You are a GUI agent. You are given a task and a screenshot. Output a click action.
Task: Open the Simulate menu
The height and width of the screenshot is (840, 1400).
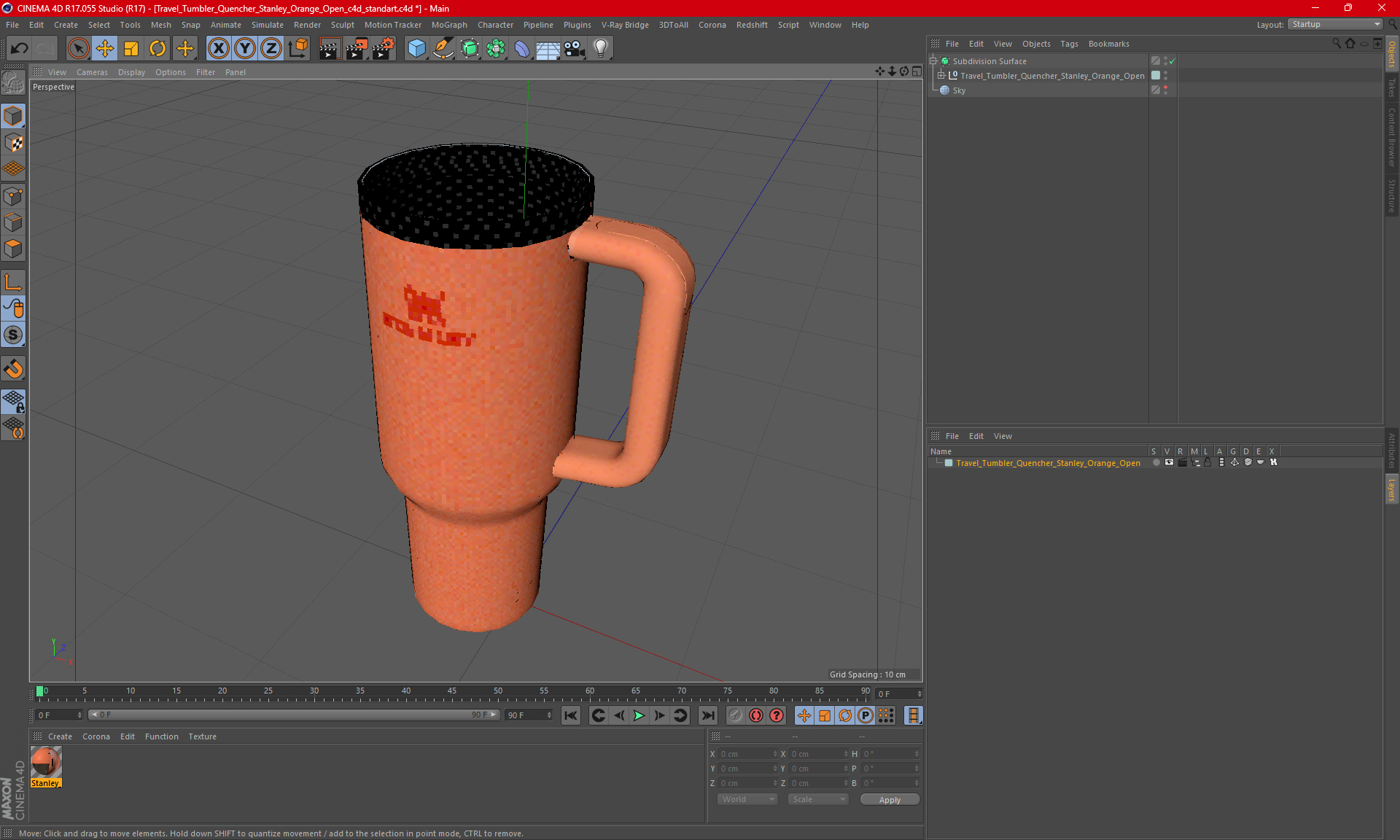pyautogui.click(x=268, y=25)
